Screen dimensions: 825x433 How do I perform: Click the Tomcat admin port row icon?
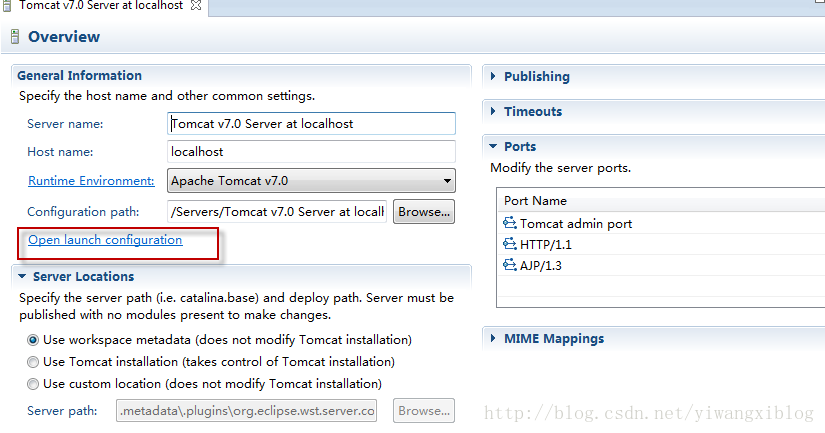pyautogui.click(x=509, y=223)
